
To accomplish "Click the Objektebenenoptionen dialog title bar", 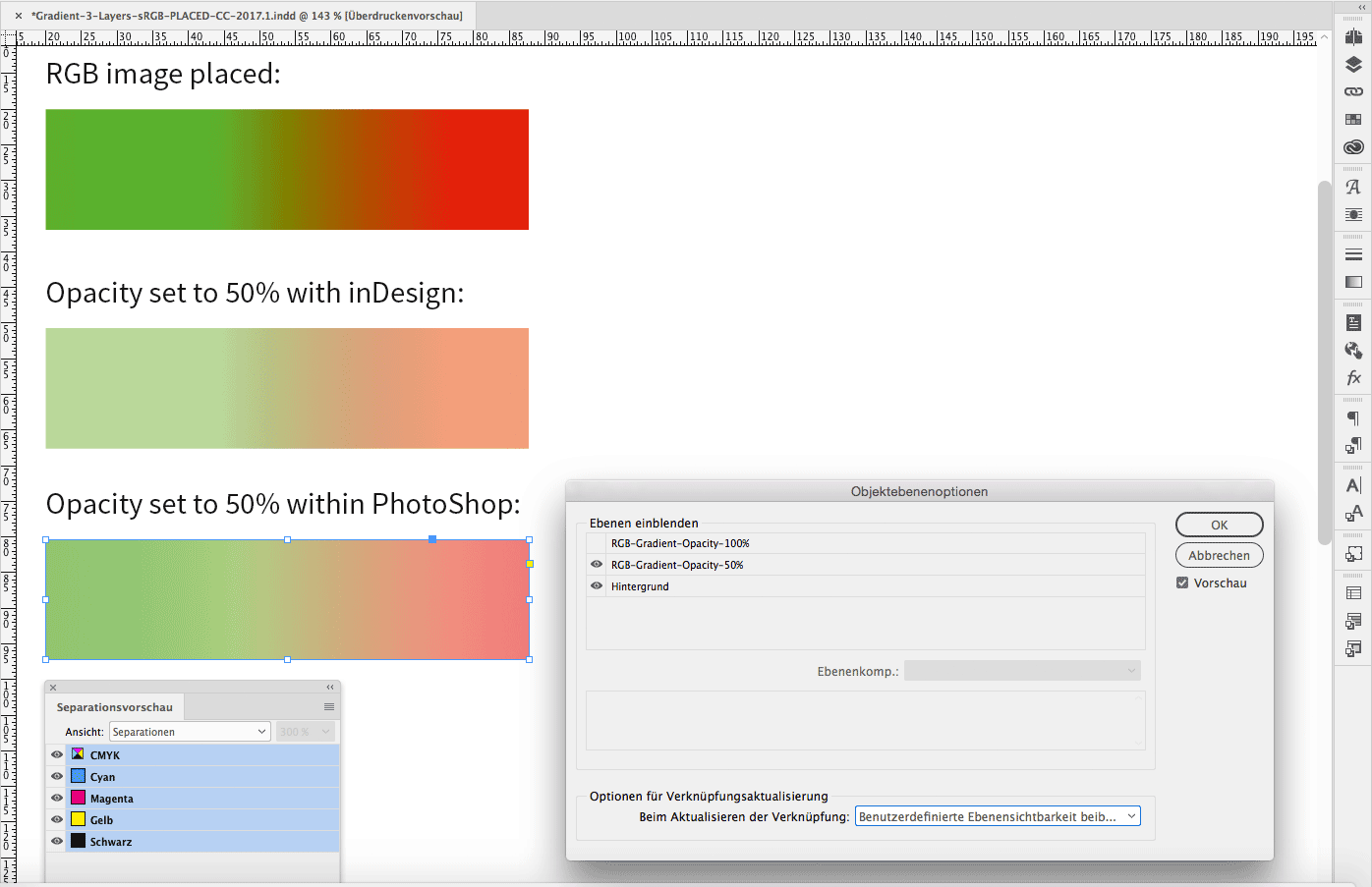I will coord(920,491).
